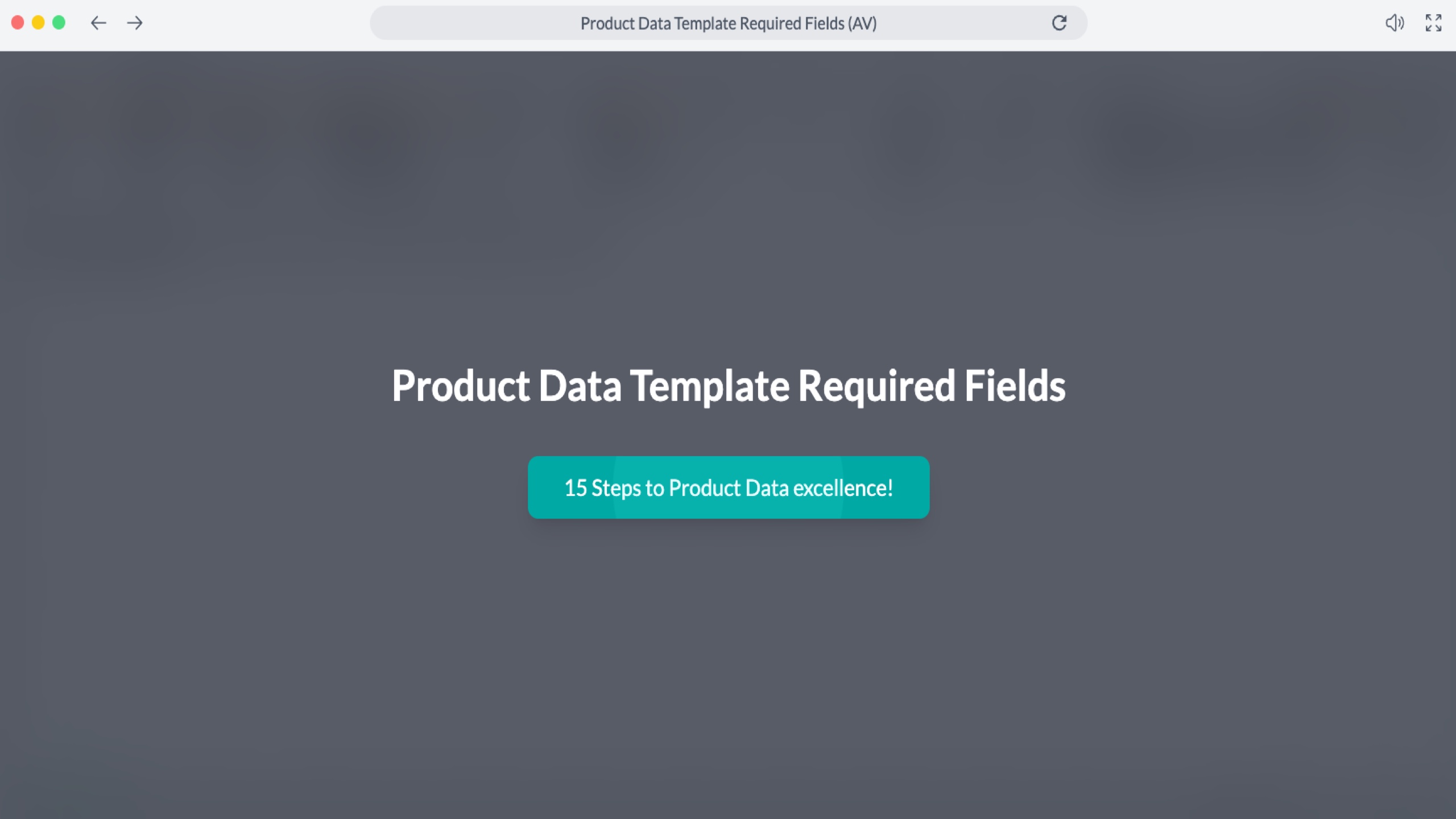Refresh the slide deck with the reload icon

click(1059, 23)
